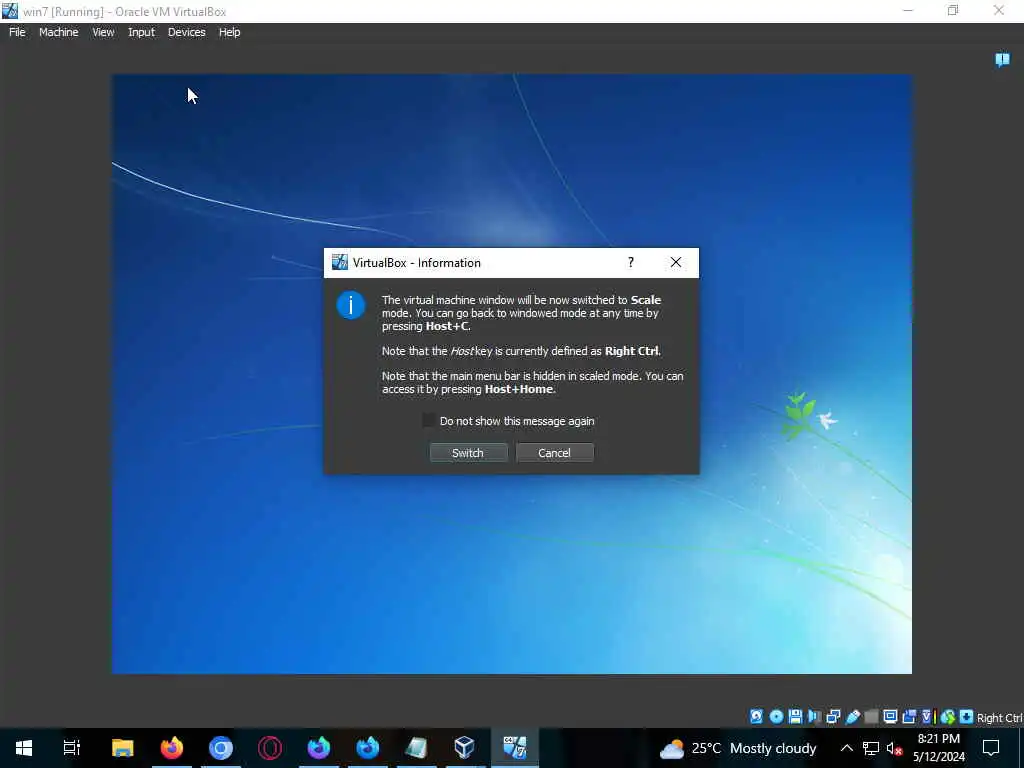
Task: Open the File menu
Action: tap(17, 32)
